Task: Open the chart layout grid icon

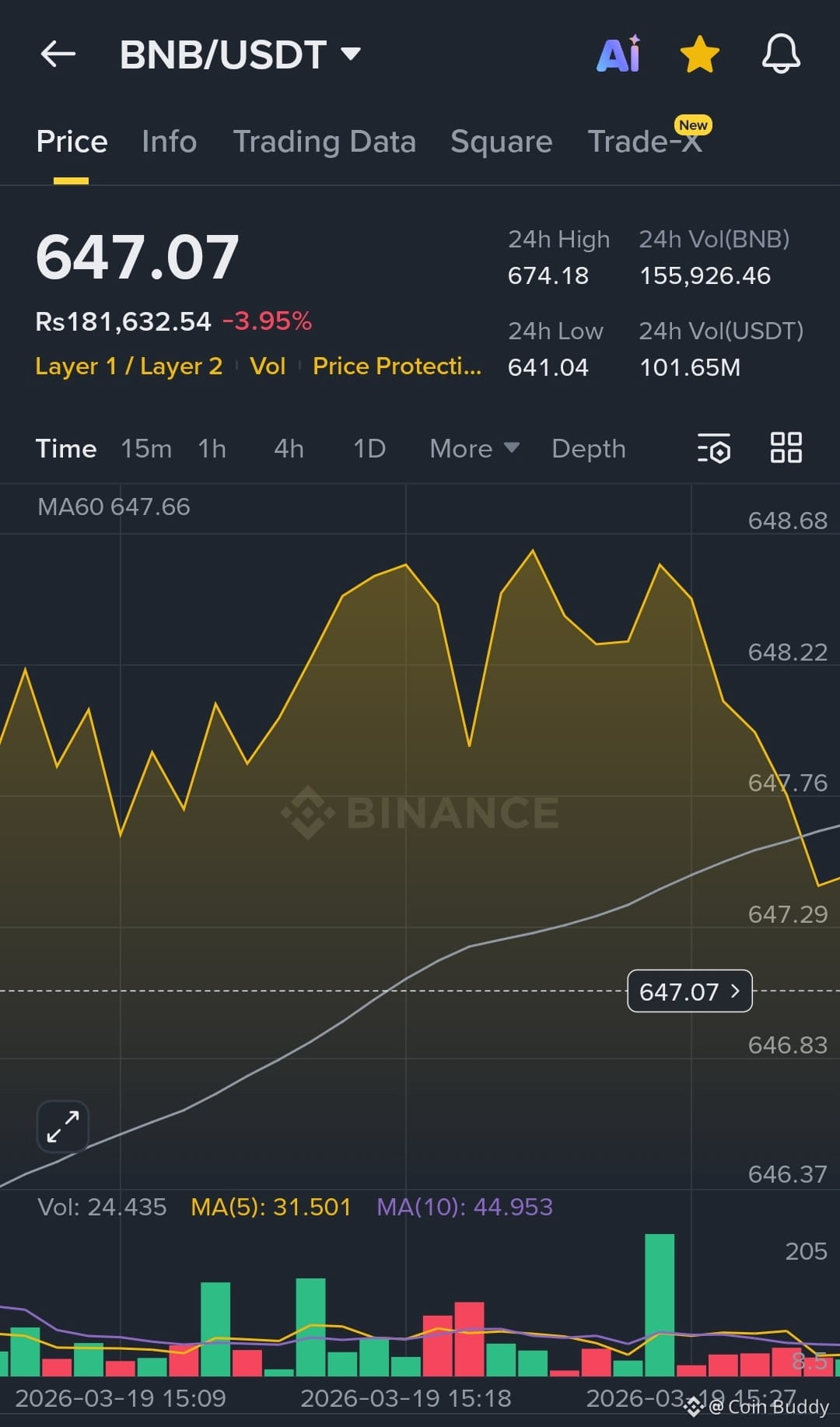Action: pos(786,448)
